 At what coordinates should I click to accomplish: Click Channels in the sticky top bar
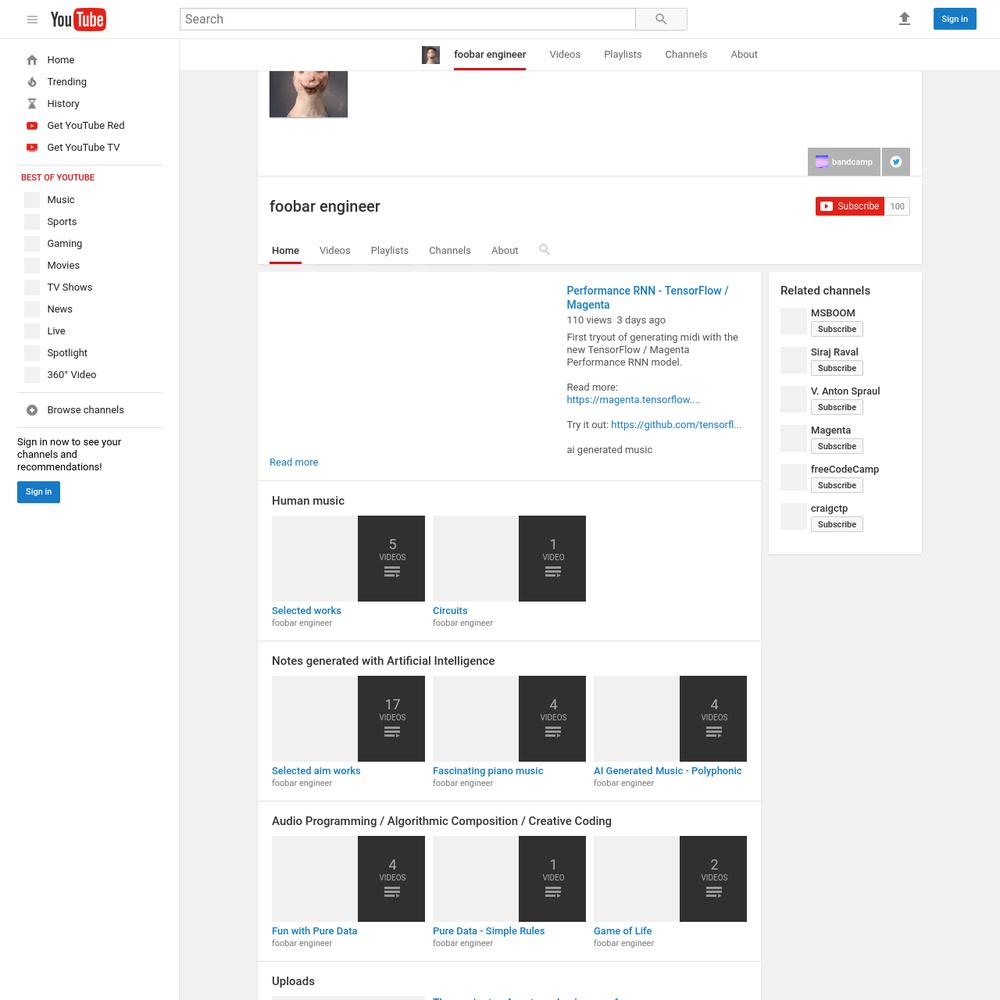[686, 55]
